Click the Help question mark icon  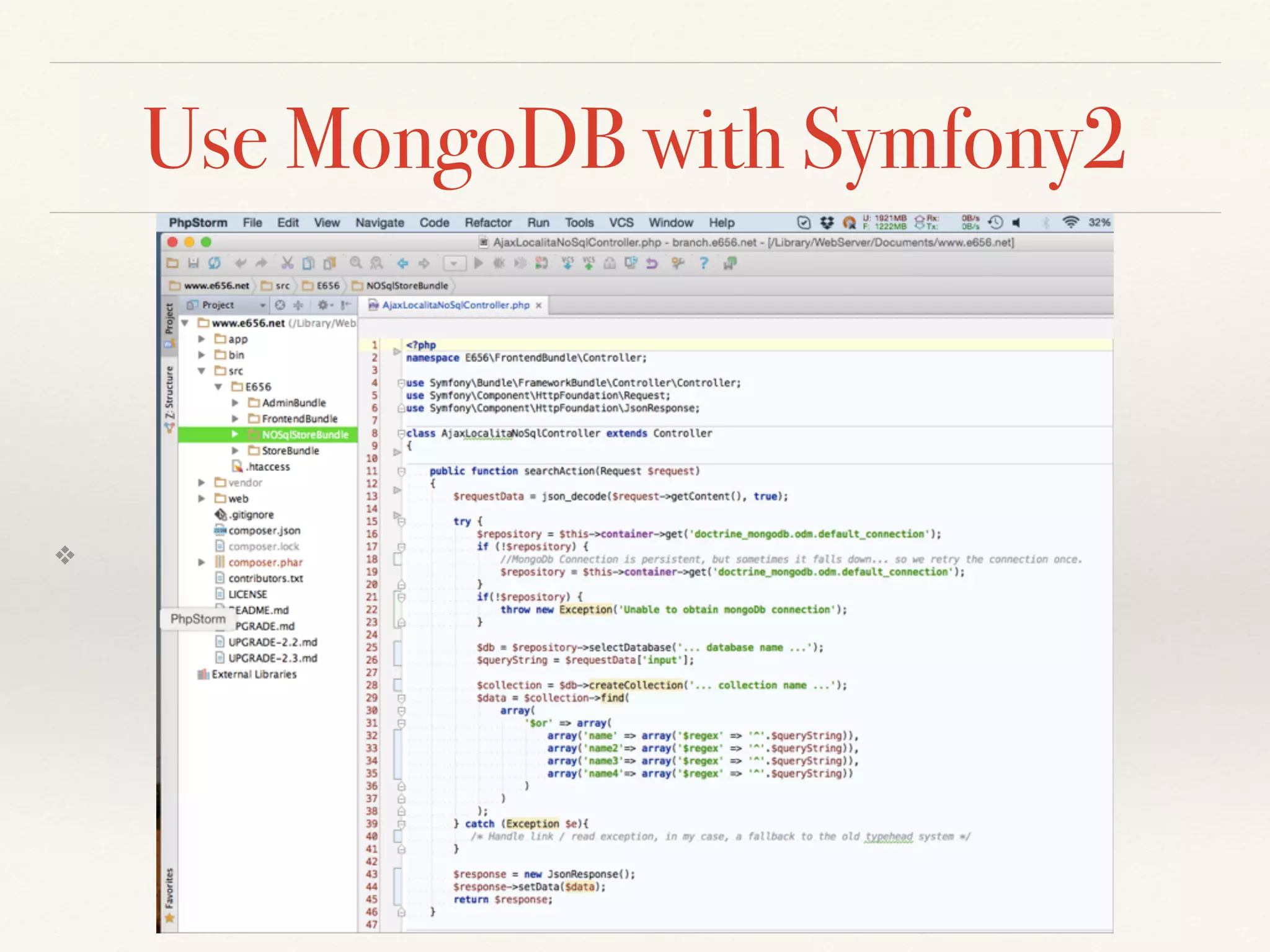(704, 263)
